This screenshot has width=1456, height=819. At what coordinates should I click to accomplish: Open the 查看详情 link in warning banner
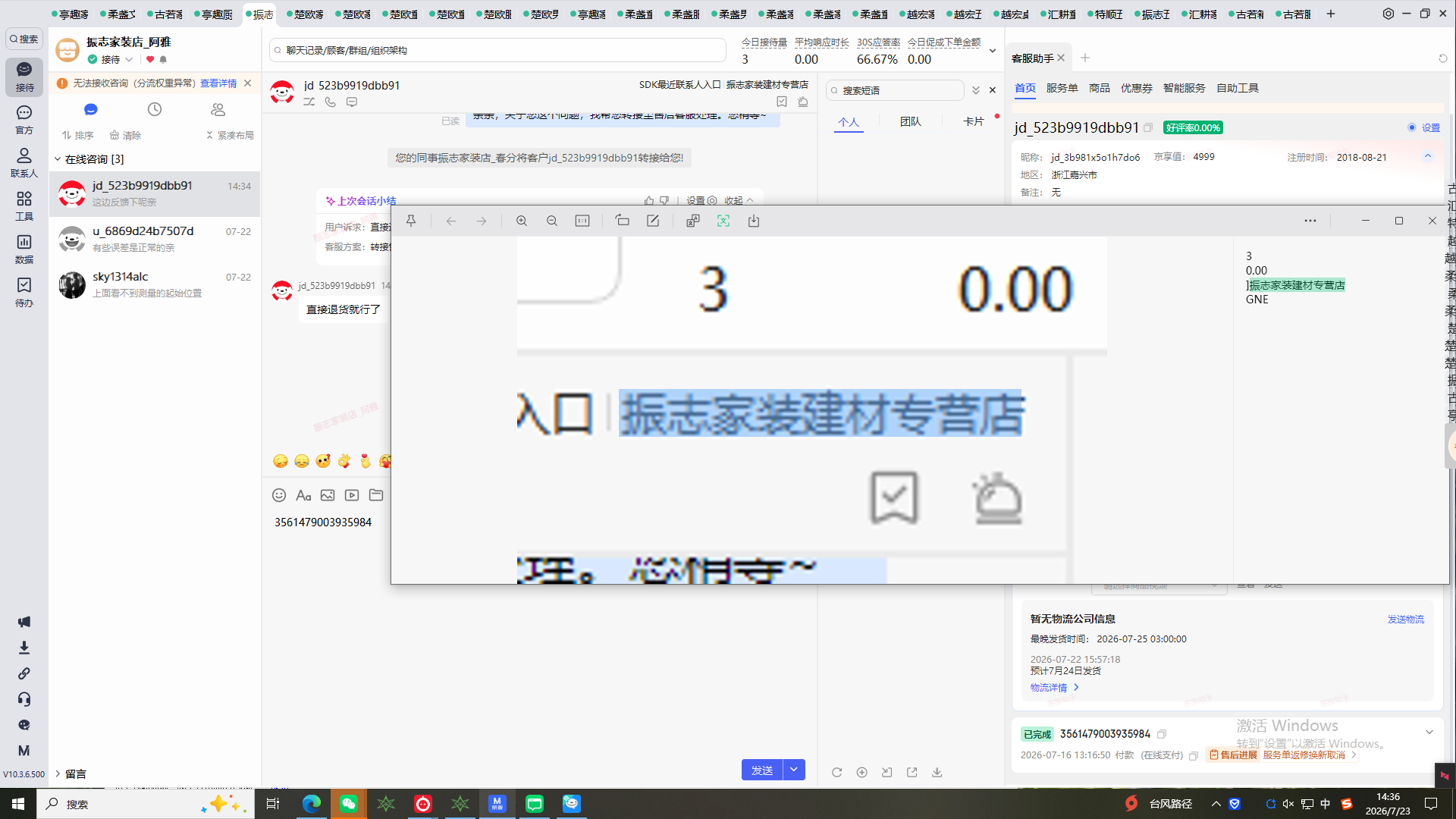click(x=218, y=83)
